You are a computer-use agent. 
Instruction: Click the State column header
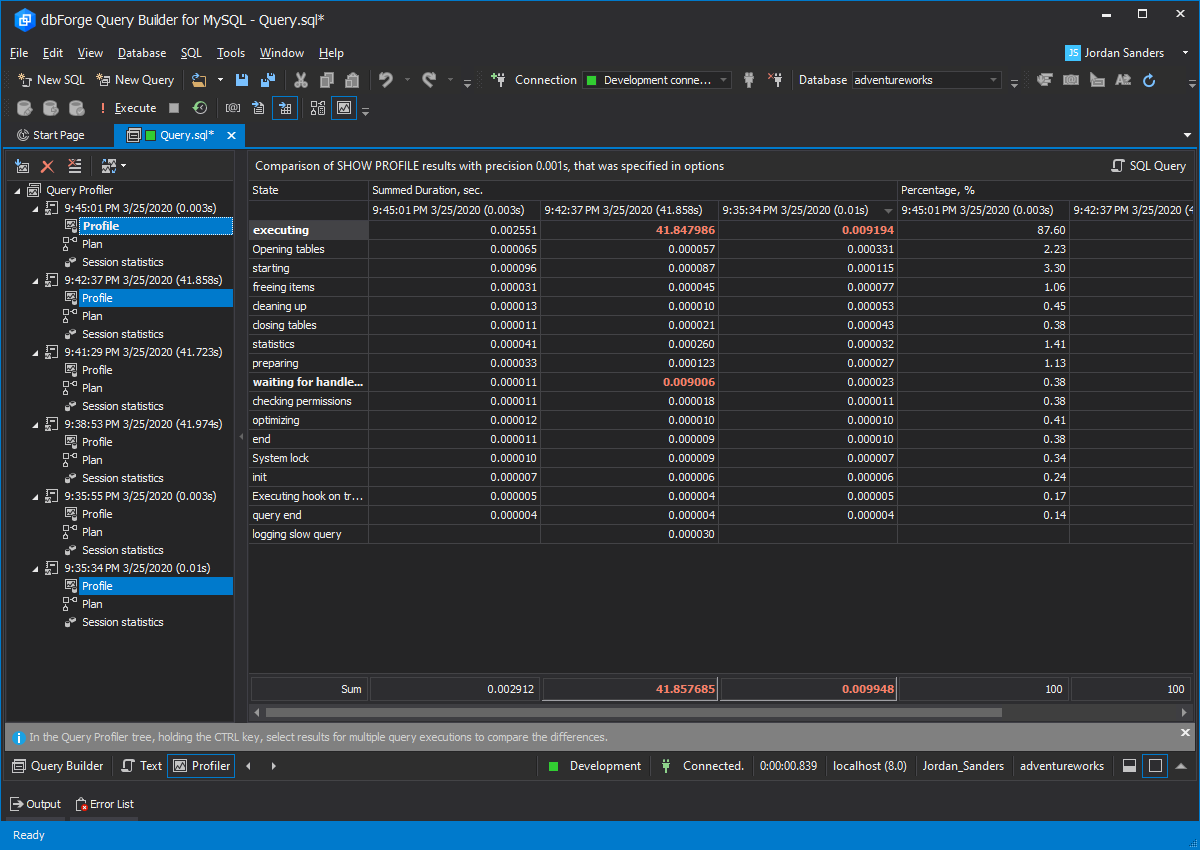click(308, 190)
